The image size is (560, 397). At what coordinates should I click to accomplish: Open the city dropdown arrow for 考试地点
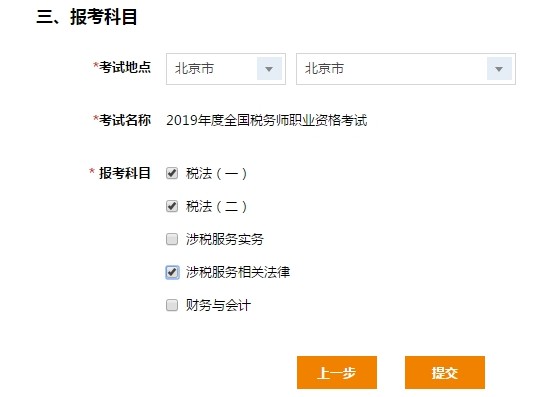499,69
